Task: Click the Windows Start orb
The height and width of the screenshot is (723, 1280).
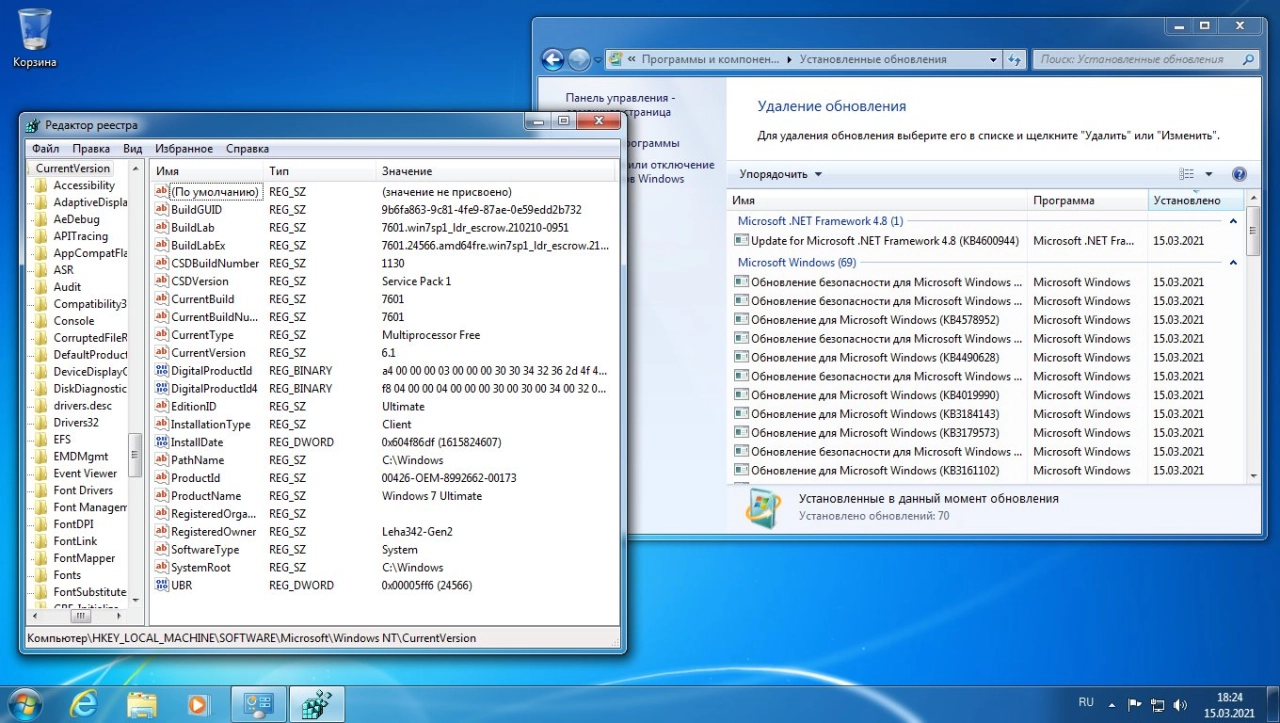Action: tap(24, 704)
